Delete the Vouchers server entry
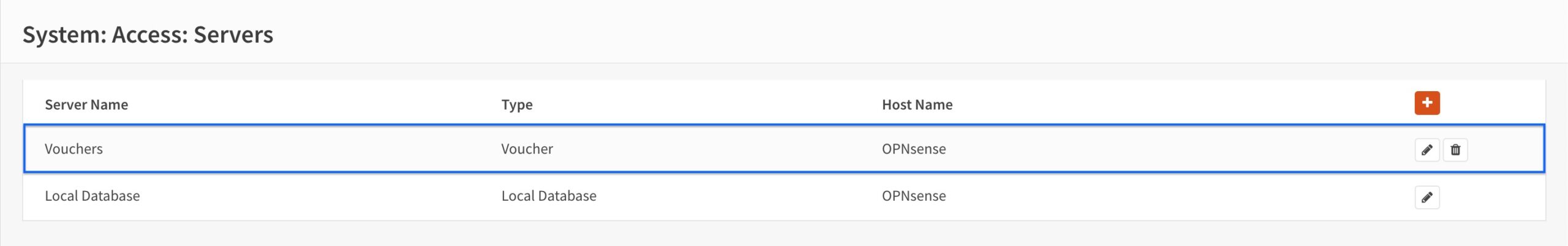 point(1455,150)
